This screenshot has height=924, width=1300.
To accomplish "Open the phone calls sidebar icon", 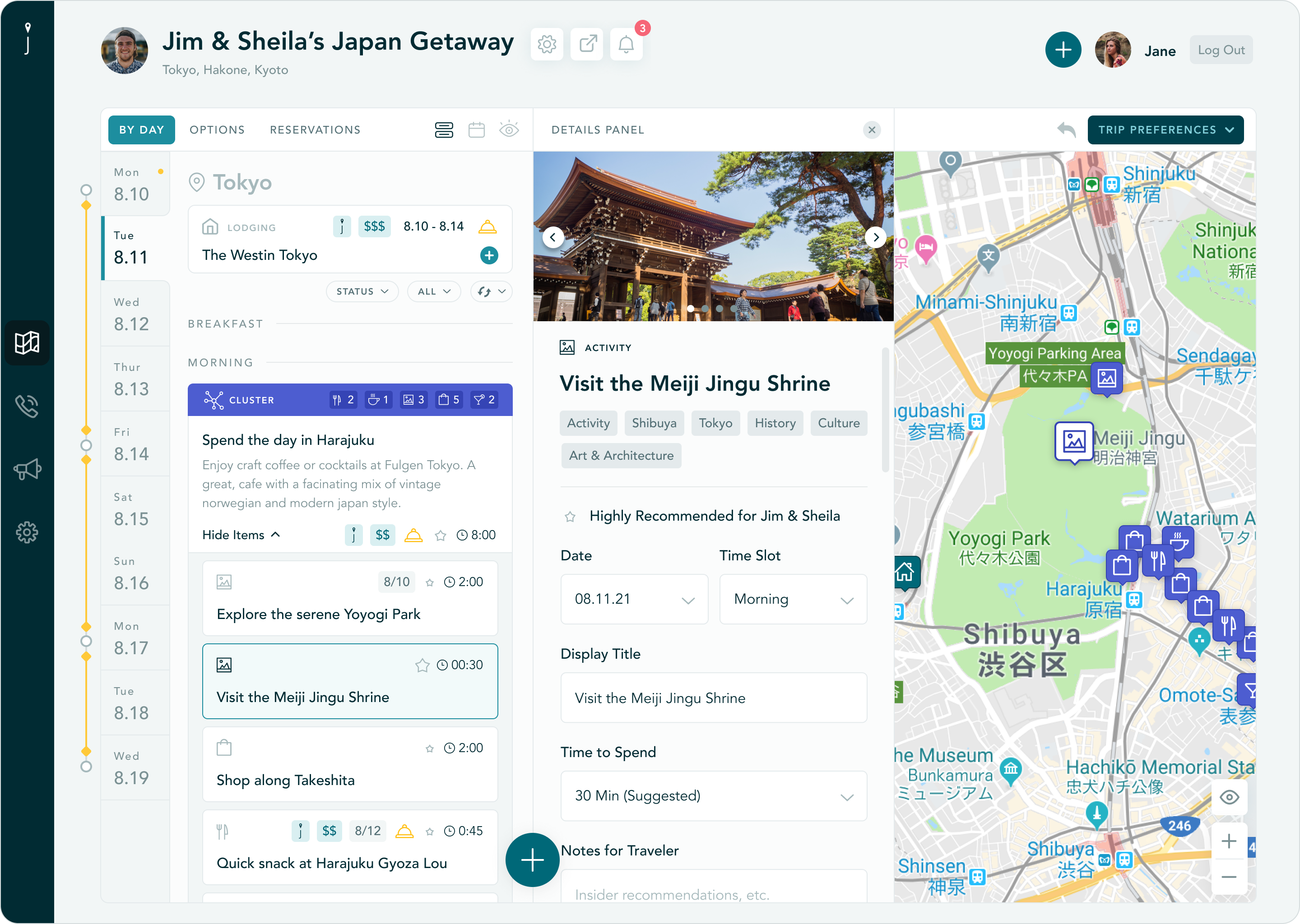I will pyautogui.click(x=27, y=406).
